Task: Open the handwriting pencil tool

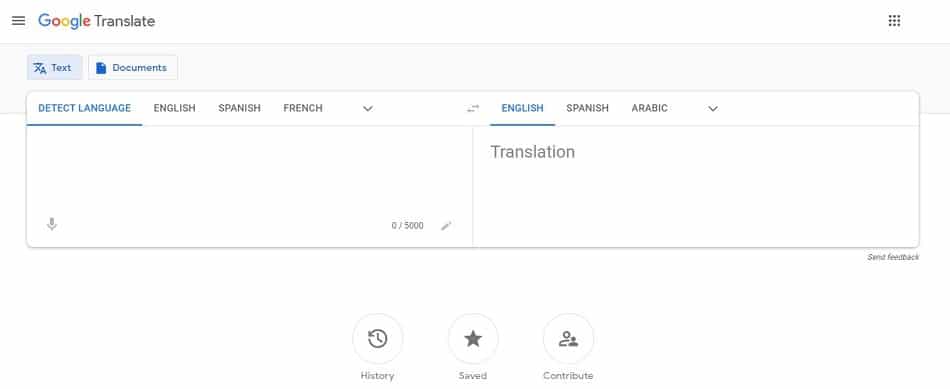Action: [447, 226]
